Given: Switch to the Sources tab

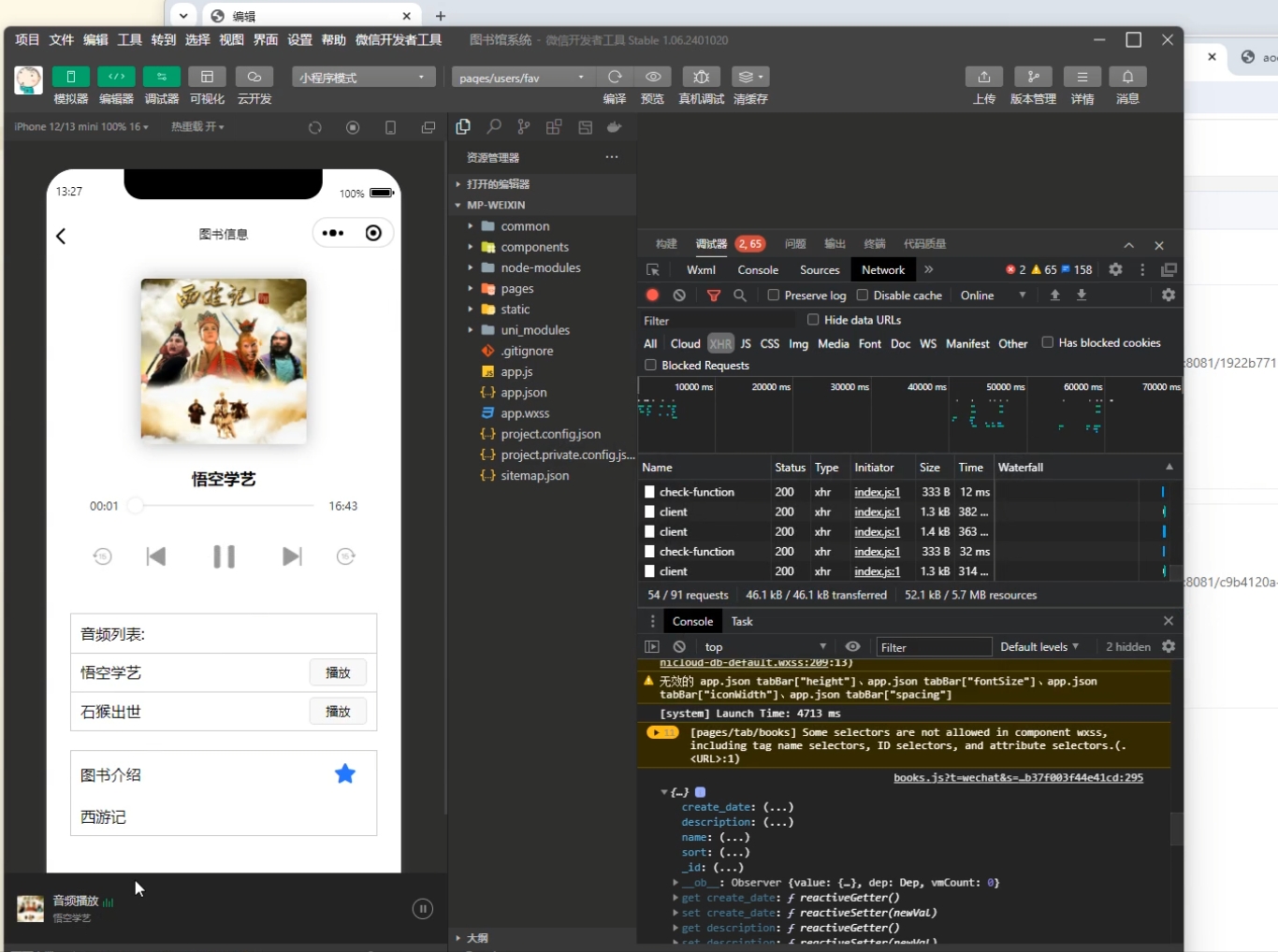Looking at the screenshot, I should 820,269.
